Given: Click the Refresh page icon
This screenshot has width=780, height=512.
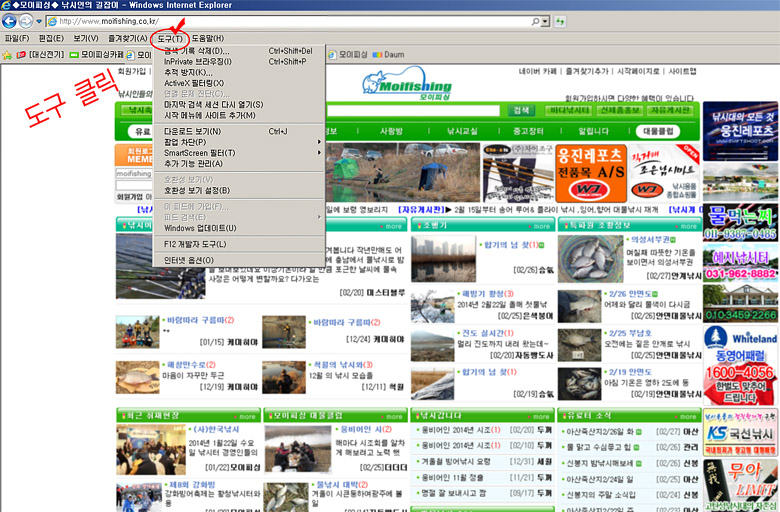Looking at the screenshot, I should coord(560,21).
